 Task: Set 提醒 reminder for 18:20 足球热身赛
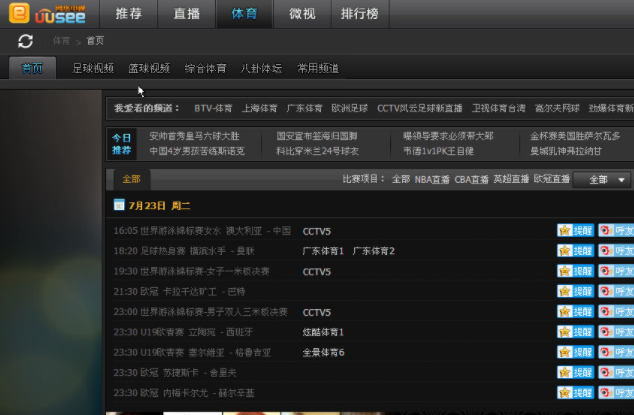575,251
